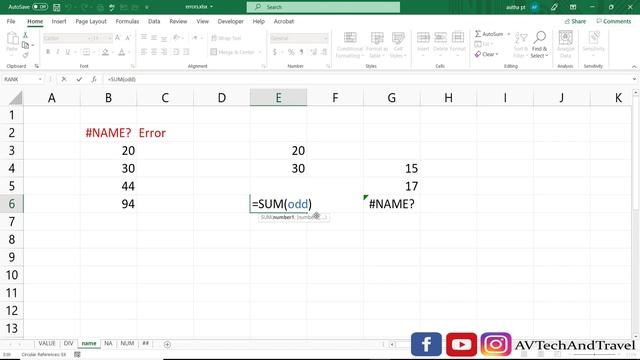Image resolution: width=640 pixels, height=360 pixels.
Task: Open the Comments pane
Action: 613,21
